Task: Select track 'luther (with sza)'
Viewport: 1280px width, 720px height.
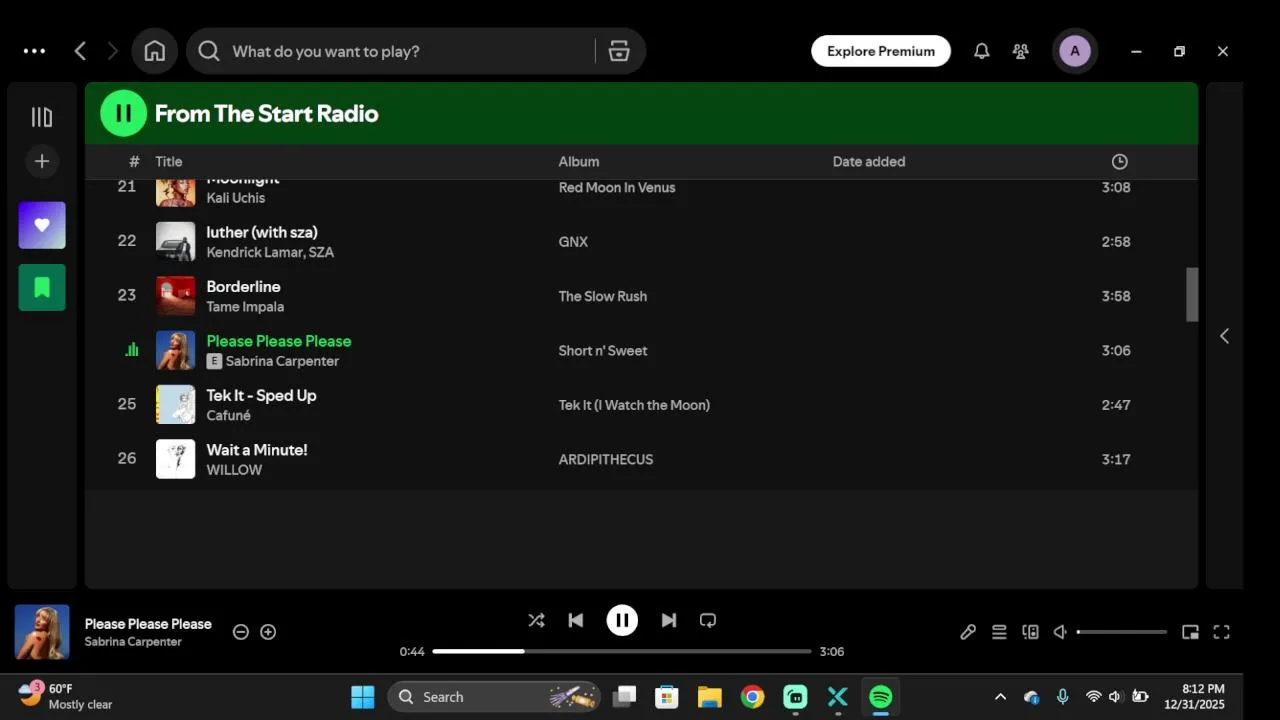Action: pos(262,232)
